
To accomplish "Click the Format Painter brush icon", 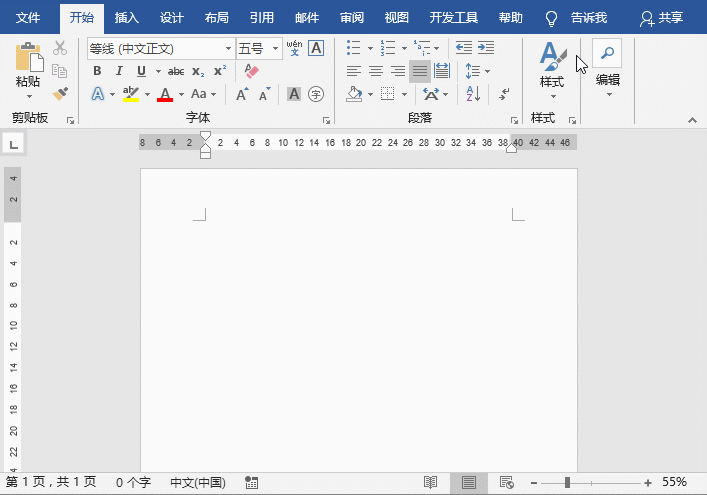I will click(x=60, y=93).
